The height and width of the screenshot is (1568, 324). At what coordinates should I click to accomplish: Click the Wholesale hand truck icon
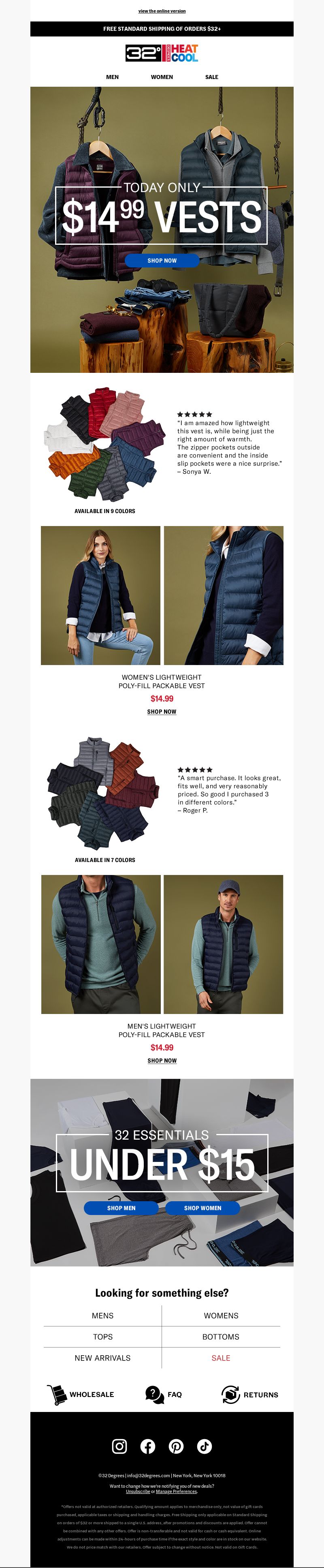tap(56, 1394)
